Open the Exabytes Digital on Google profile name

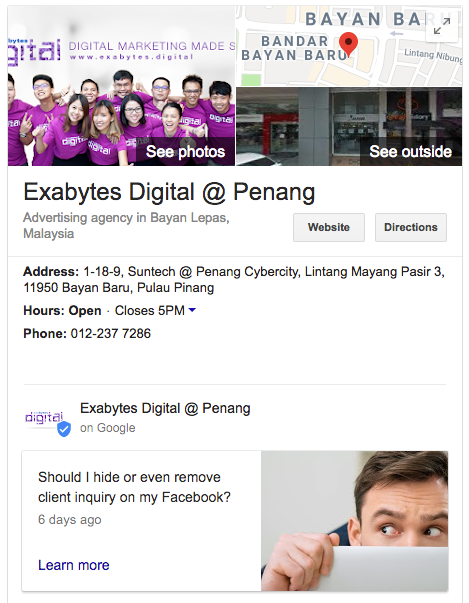[165, 408]
